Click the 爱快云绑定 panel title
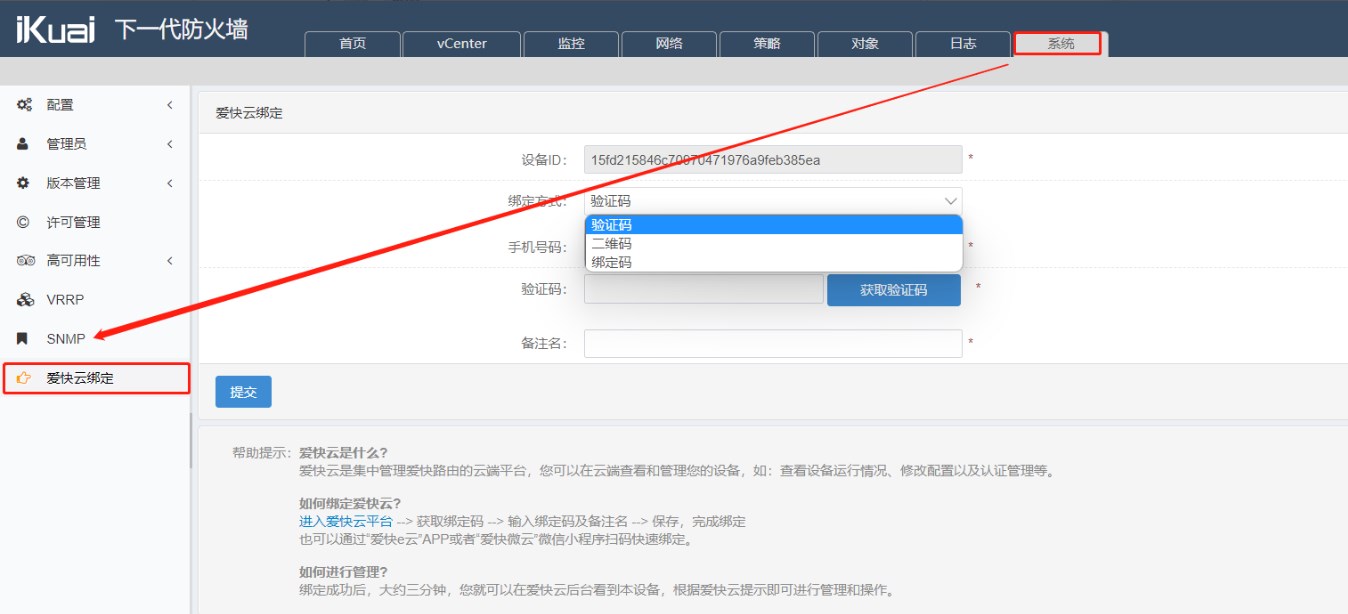The height and width of the screenshot is (614, 1348). tap(249, 113)
